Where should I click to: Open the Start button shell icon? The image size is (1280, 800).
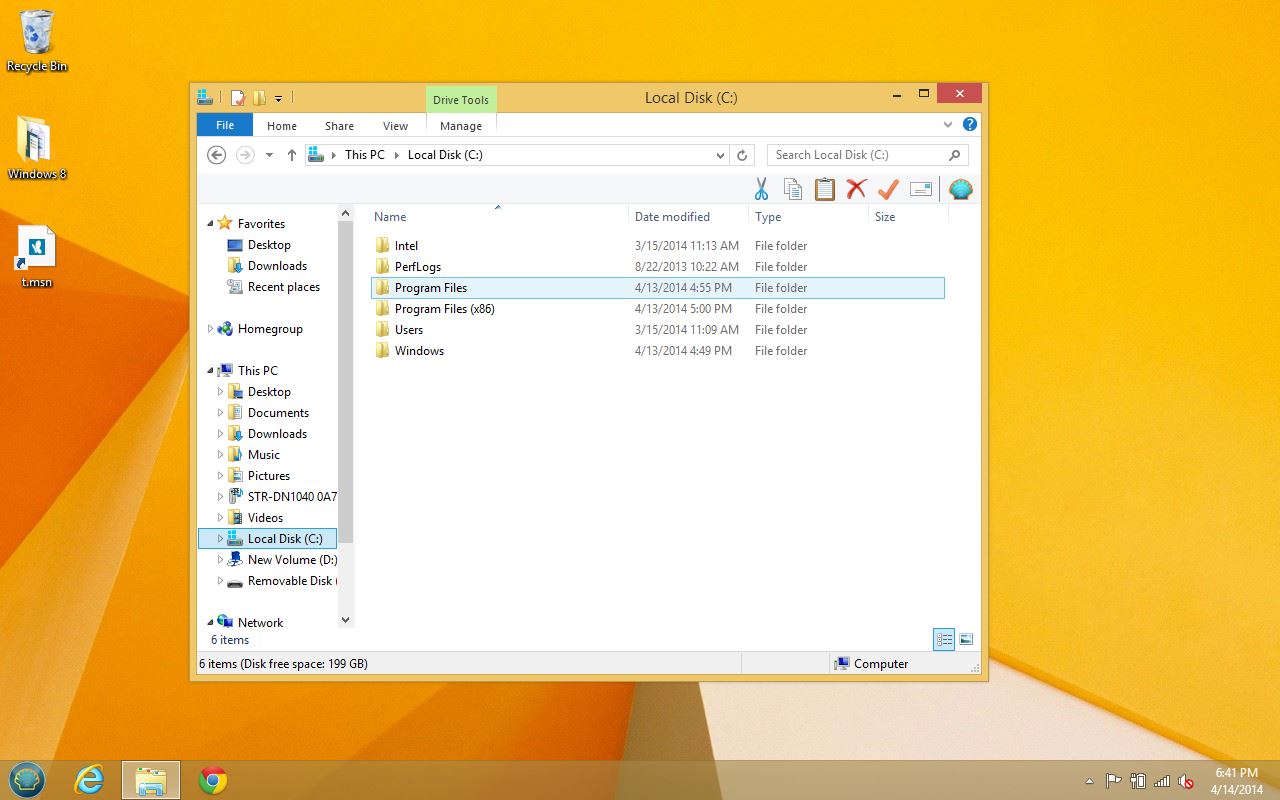coord(27,780)
